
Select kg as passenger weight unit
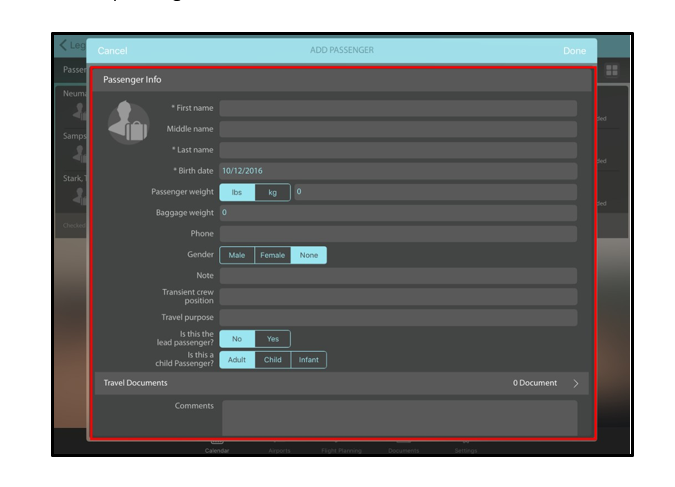pos(272,192)
